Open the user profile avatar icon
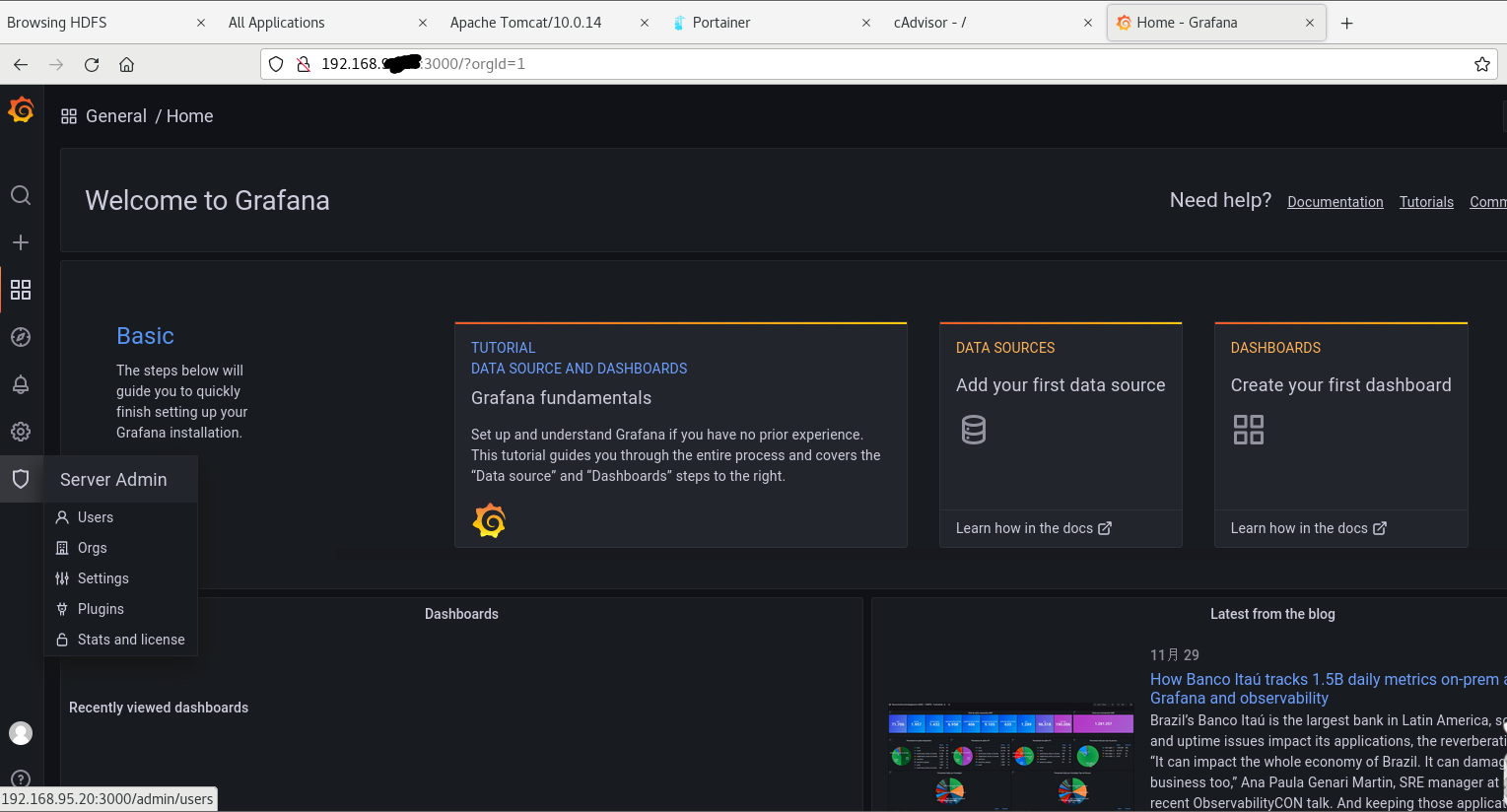 [x=21, y=733]
